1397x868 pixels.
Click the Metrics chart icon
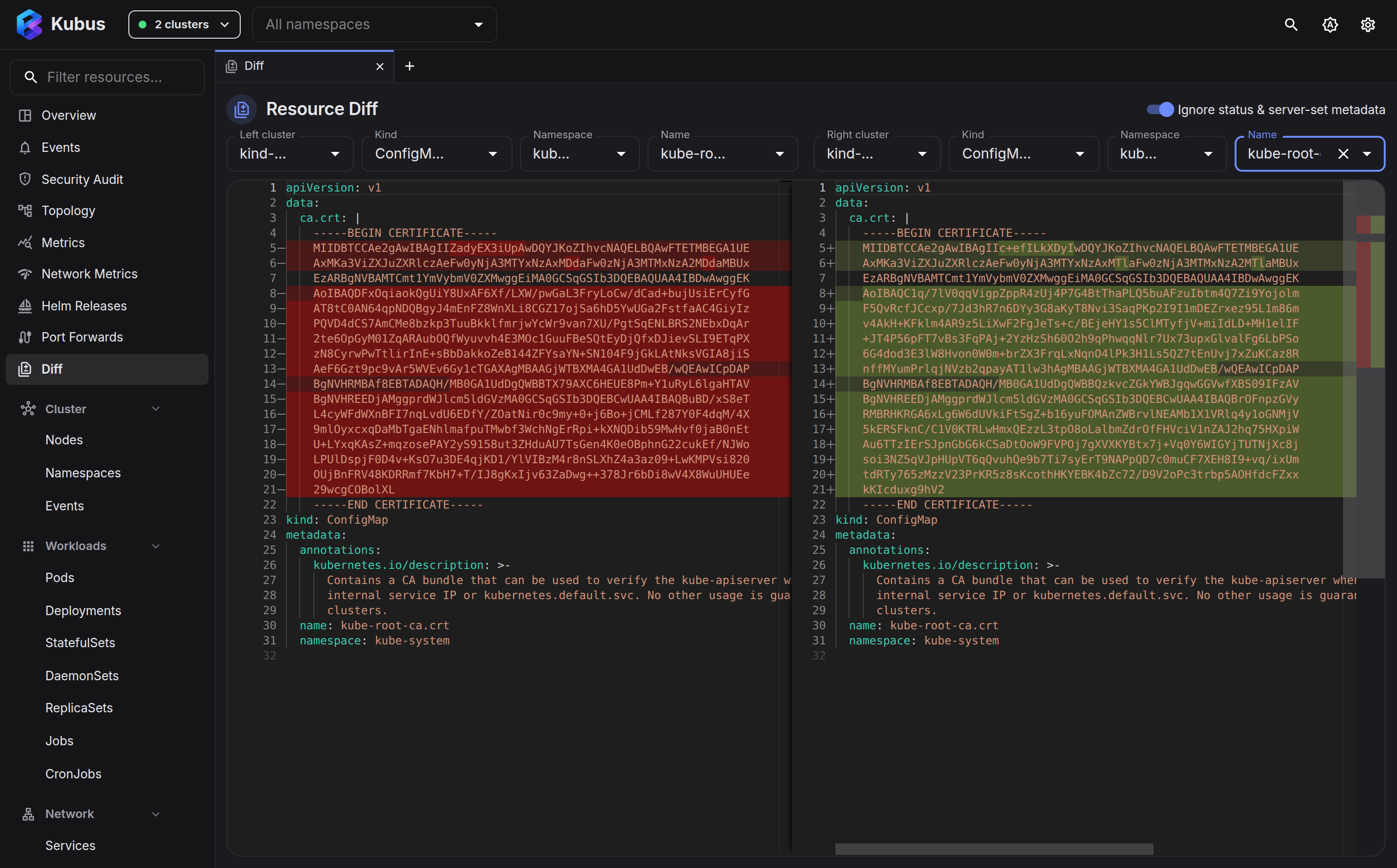click(x=25, y=243)
